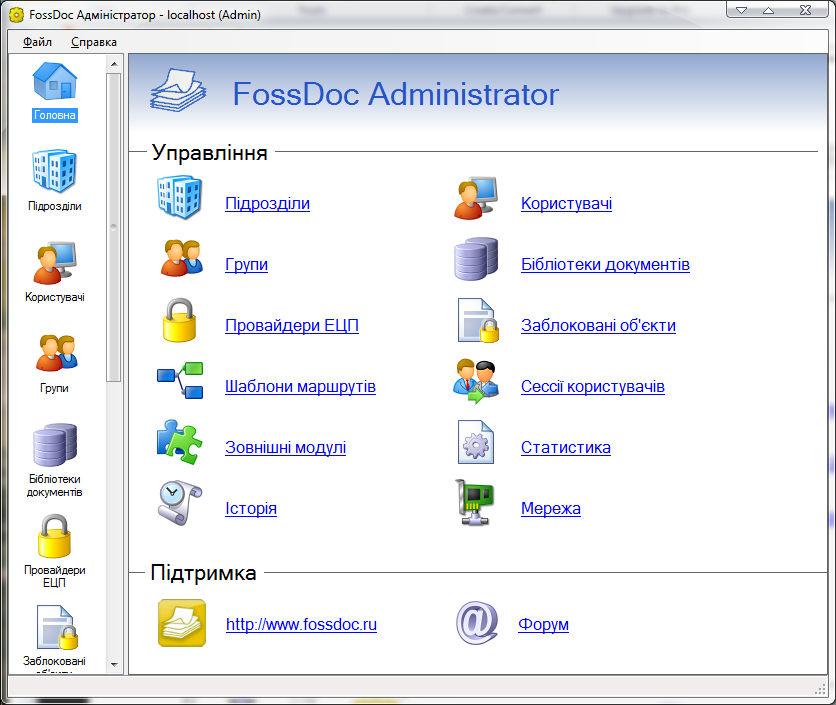Select the Підрозділи building icon in sidebar

tap(54, 171)
